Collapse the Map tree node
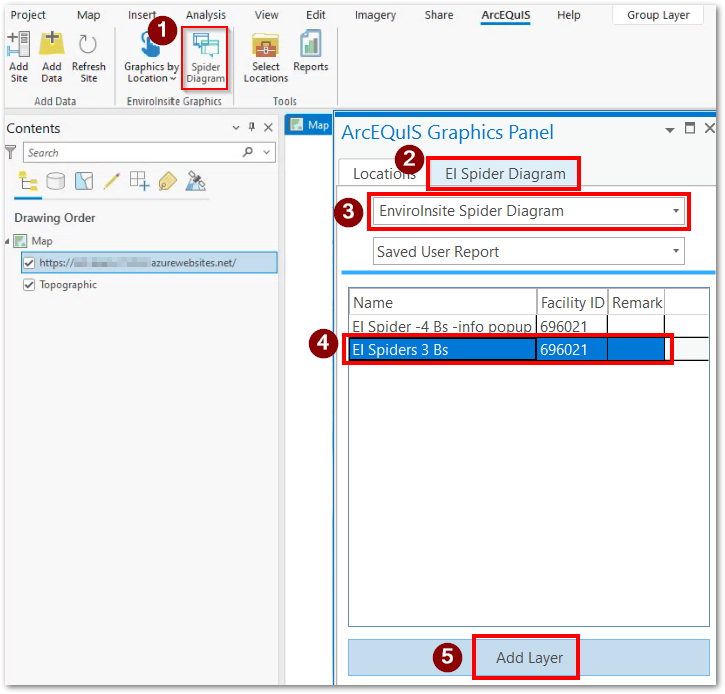 [x=7, y=241]
